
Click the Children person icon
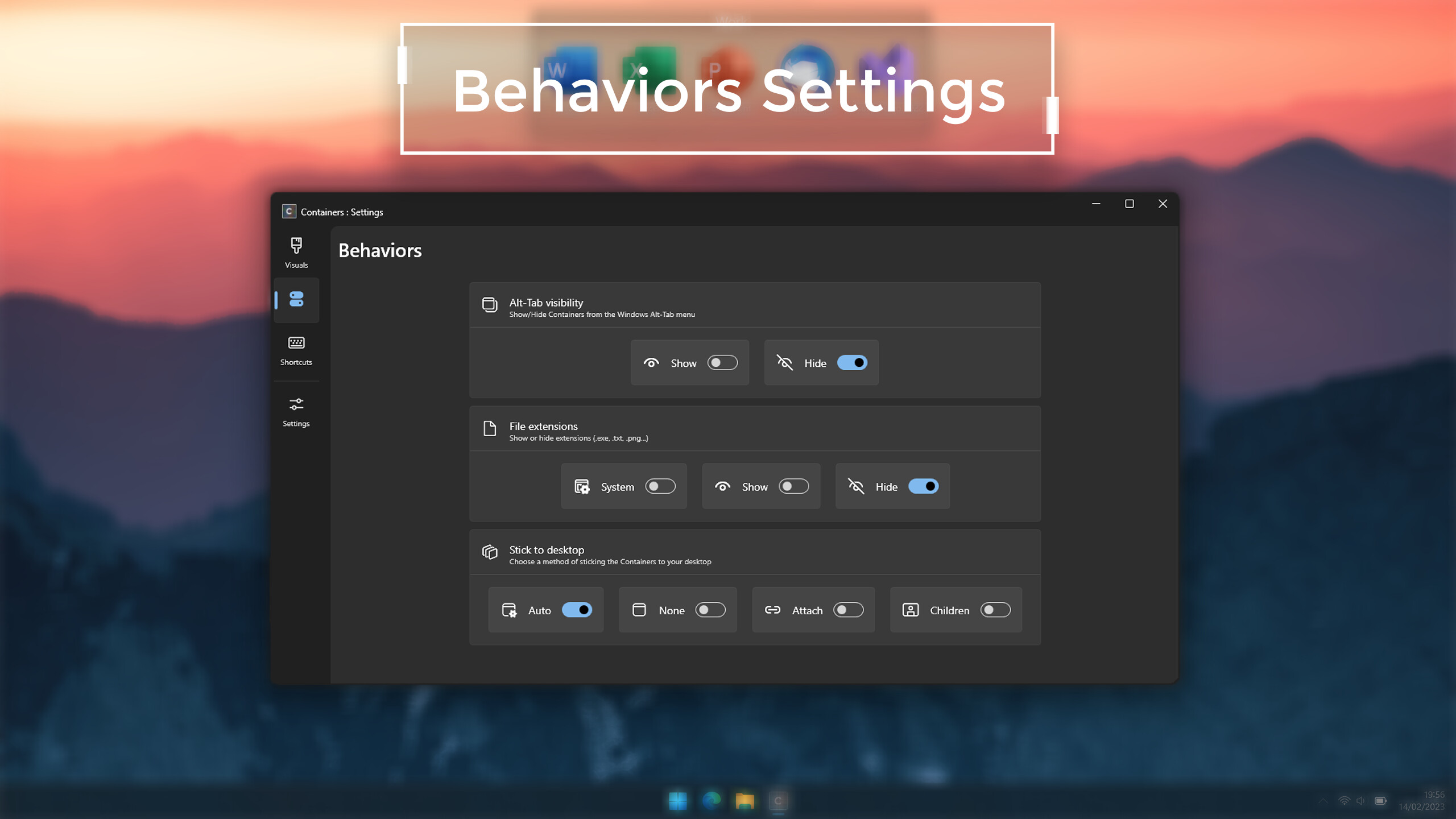pos(909,610)
